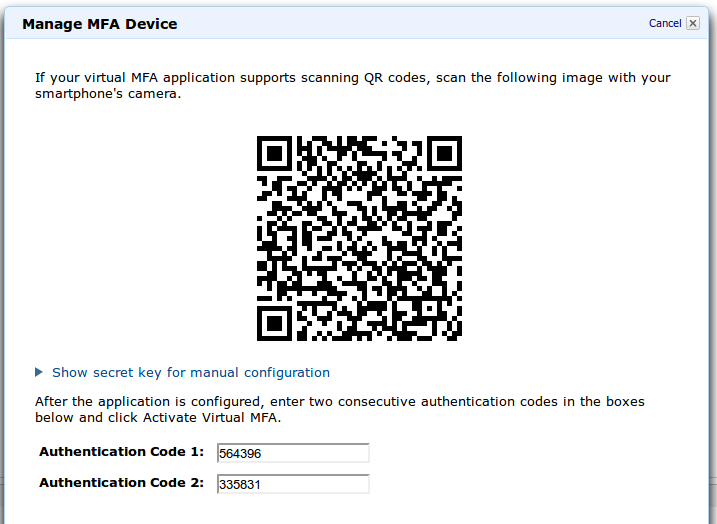Close the dialog with the X icon

(x=693, y=23)
